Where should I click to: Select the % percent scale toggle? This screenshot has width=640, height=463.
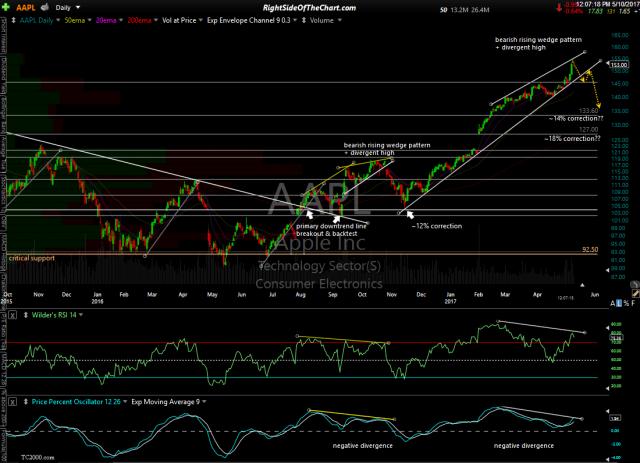626,303
